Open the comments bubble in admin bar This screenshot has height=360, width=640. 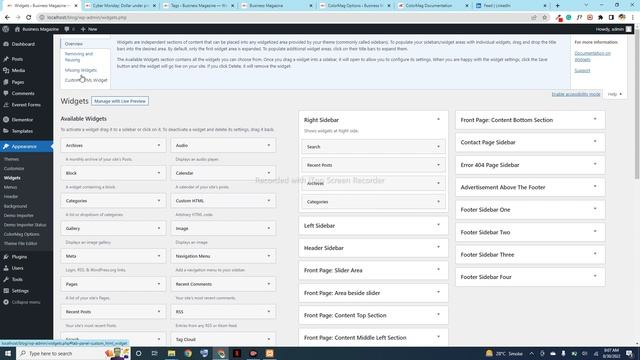click(67, 29)
